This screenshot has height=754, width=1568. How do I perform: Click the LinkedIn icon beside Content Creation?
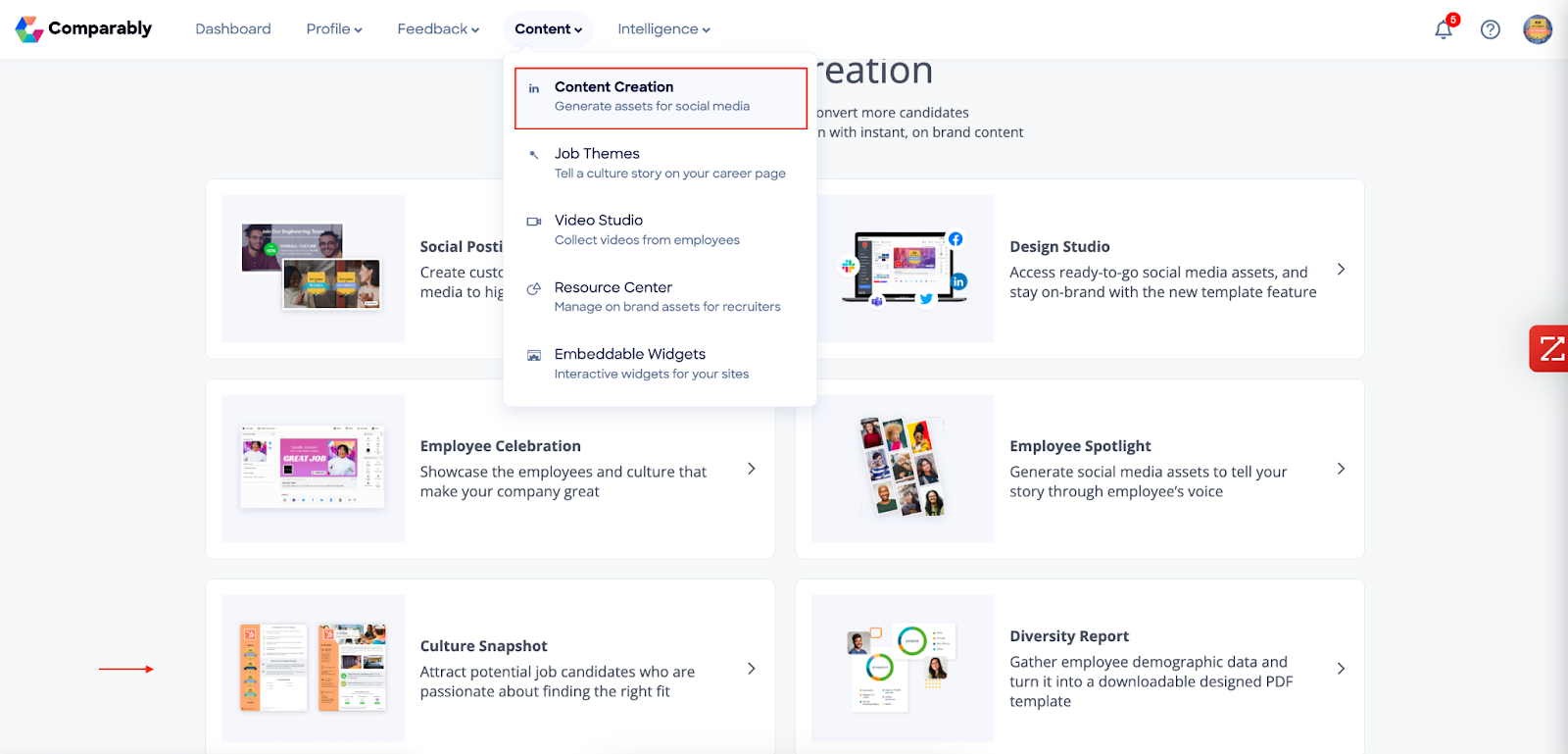coord(534,88)
